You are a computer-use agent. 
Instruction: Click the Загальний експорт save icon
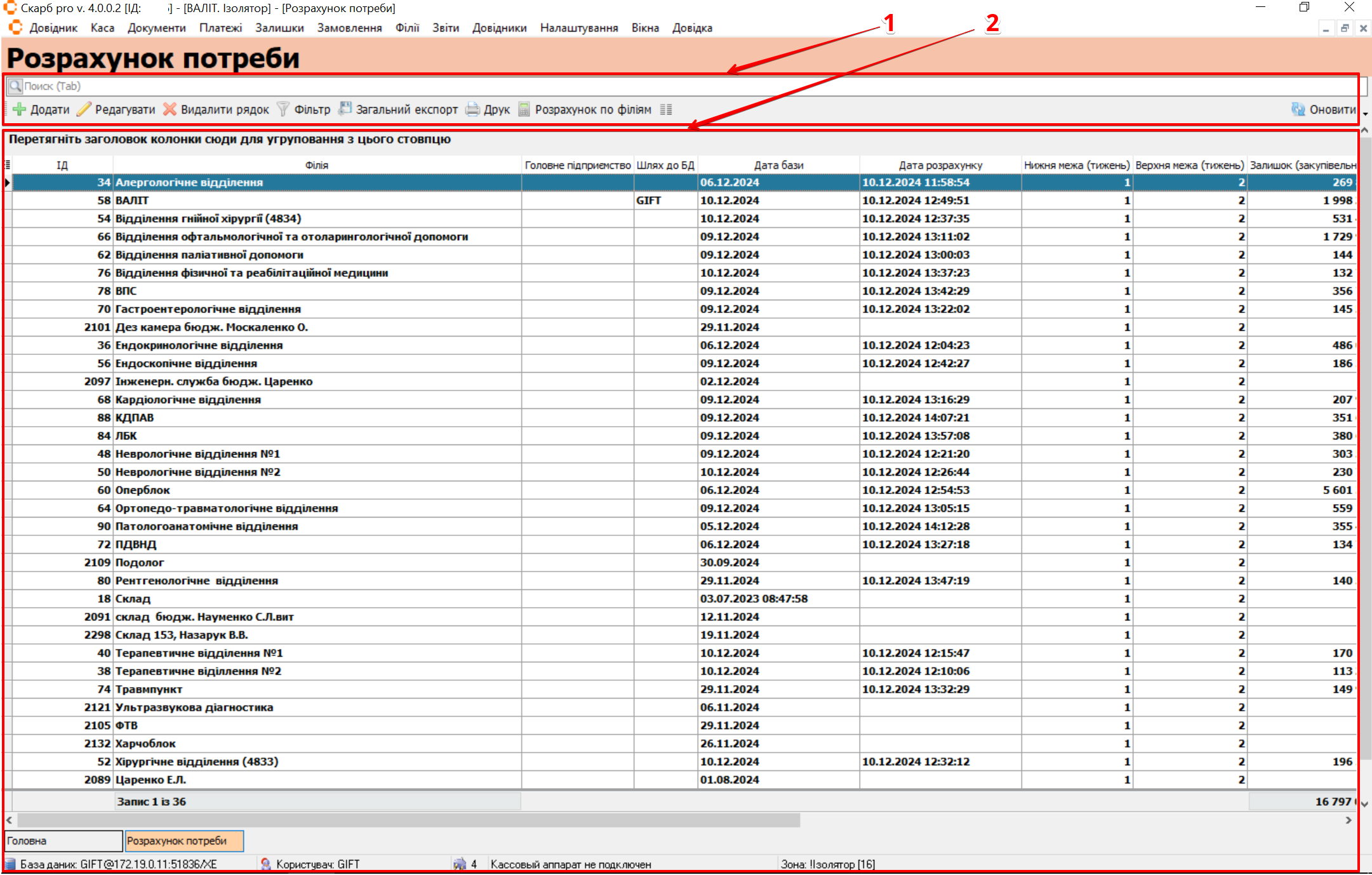pos(345,109)
